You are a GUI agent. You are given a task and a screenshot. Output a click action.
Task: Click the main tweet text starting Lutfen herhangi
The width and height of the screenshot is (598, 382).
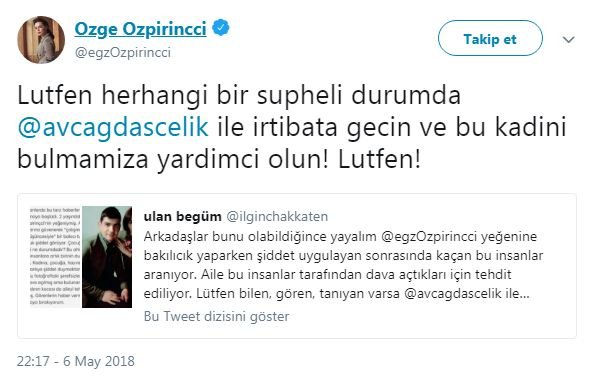pos(292,127)
